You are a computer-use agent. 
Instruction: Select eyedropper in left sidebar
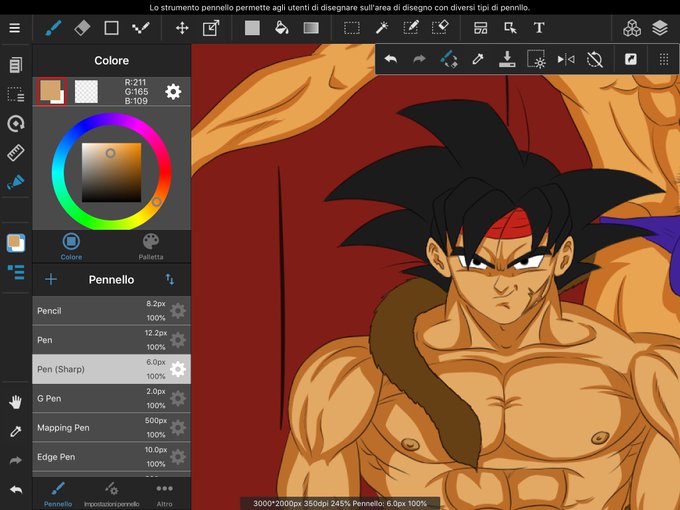pos(16,432)
